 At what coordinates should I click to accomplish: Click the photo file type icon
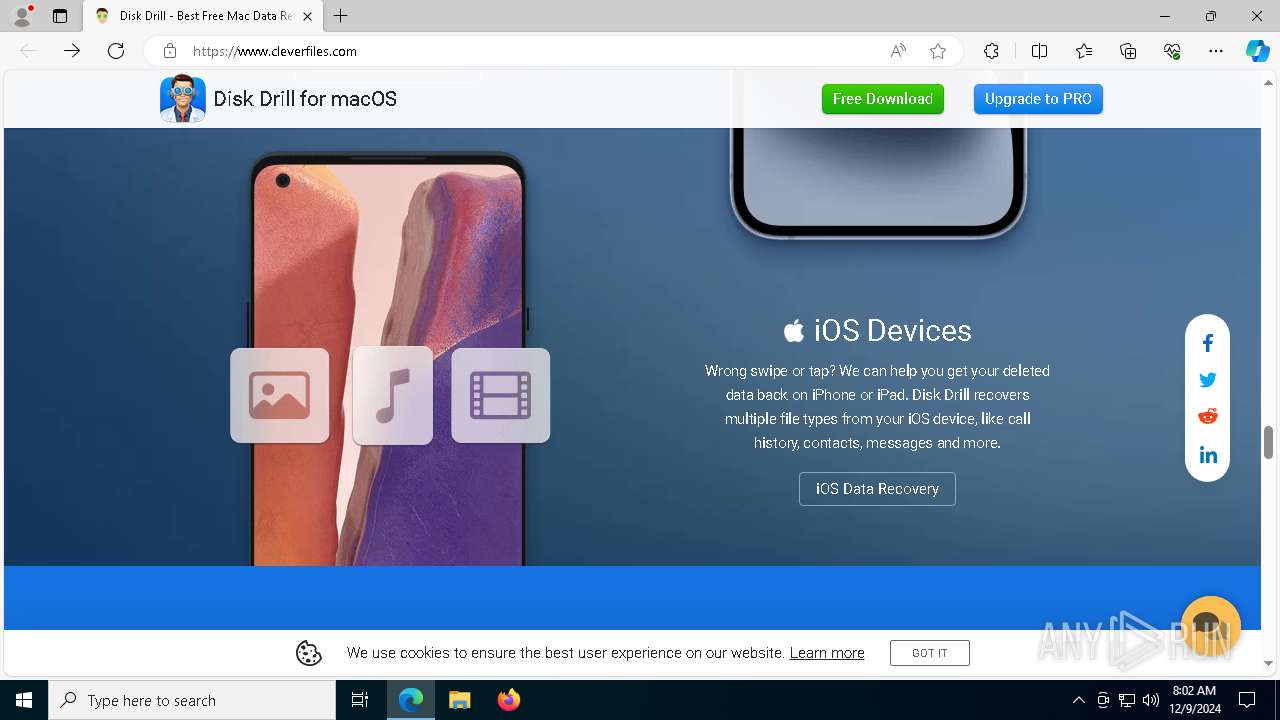point(280,395)
